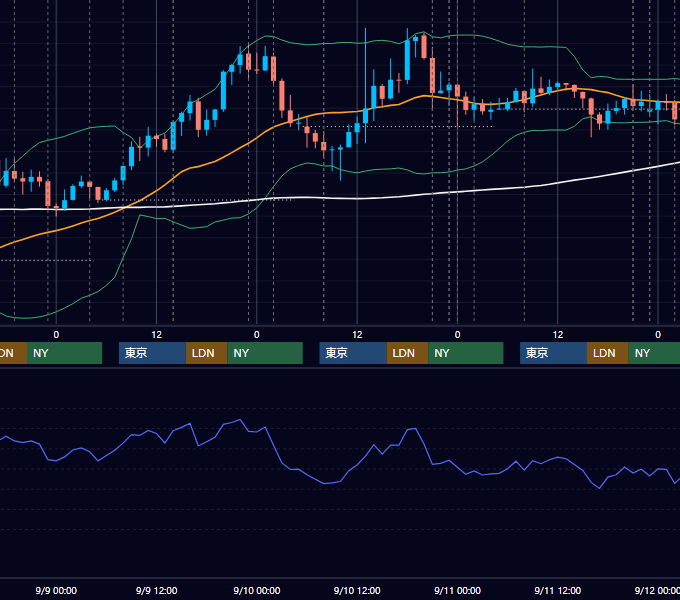Click the 9/11 00:00 date label
Viewport: 680px width, 600px height.
pos(458,590)
